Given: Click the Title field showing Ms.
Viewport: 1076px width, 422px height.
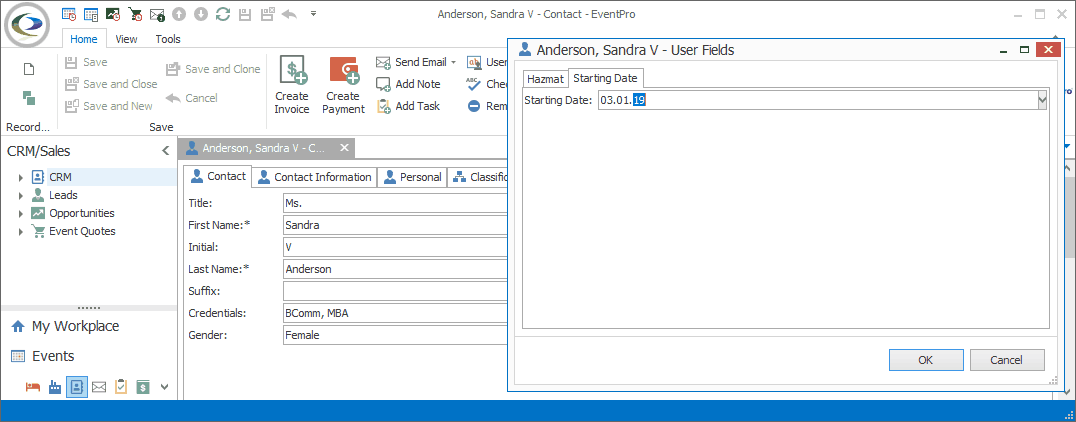Looking at the screenshot, I should pyautogui.click(x=395, y=203).
